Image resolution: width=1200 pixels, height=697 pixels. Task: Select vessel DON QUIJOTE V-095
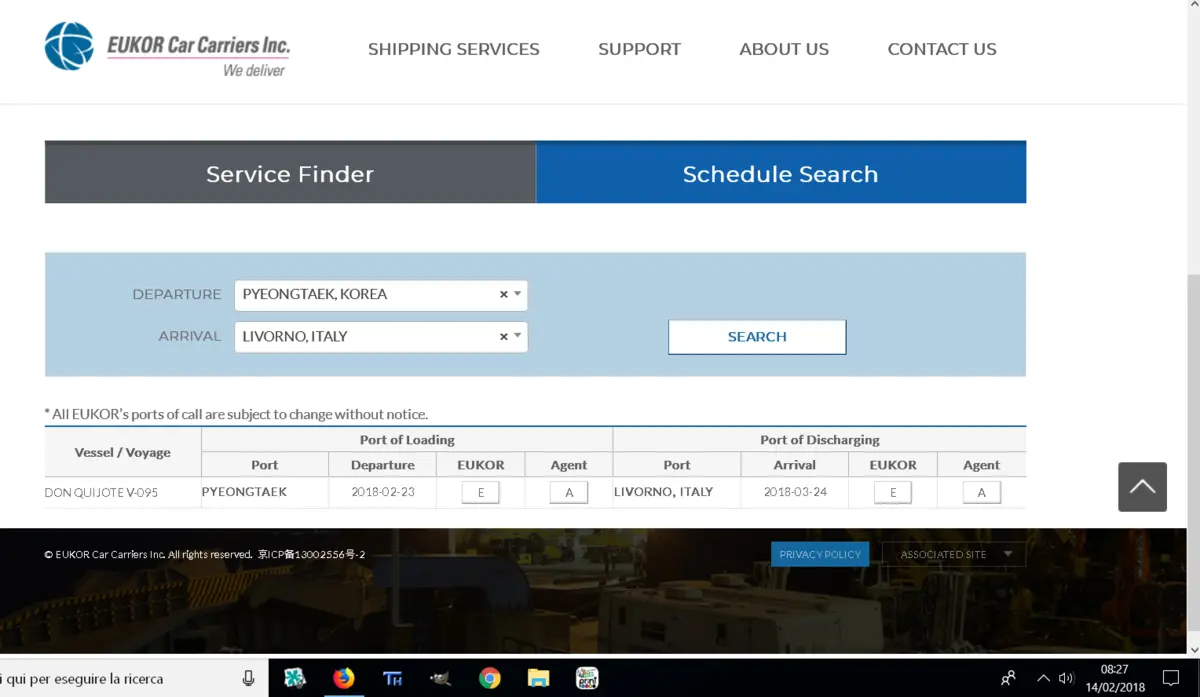(x=101, y=492)
